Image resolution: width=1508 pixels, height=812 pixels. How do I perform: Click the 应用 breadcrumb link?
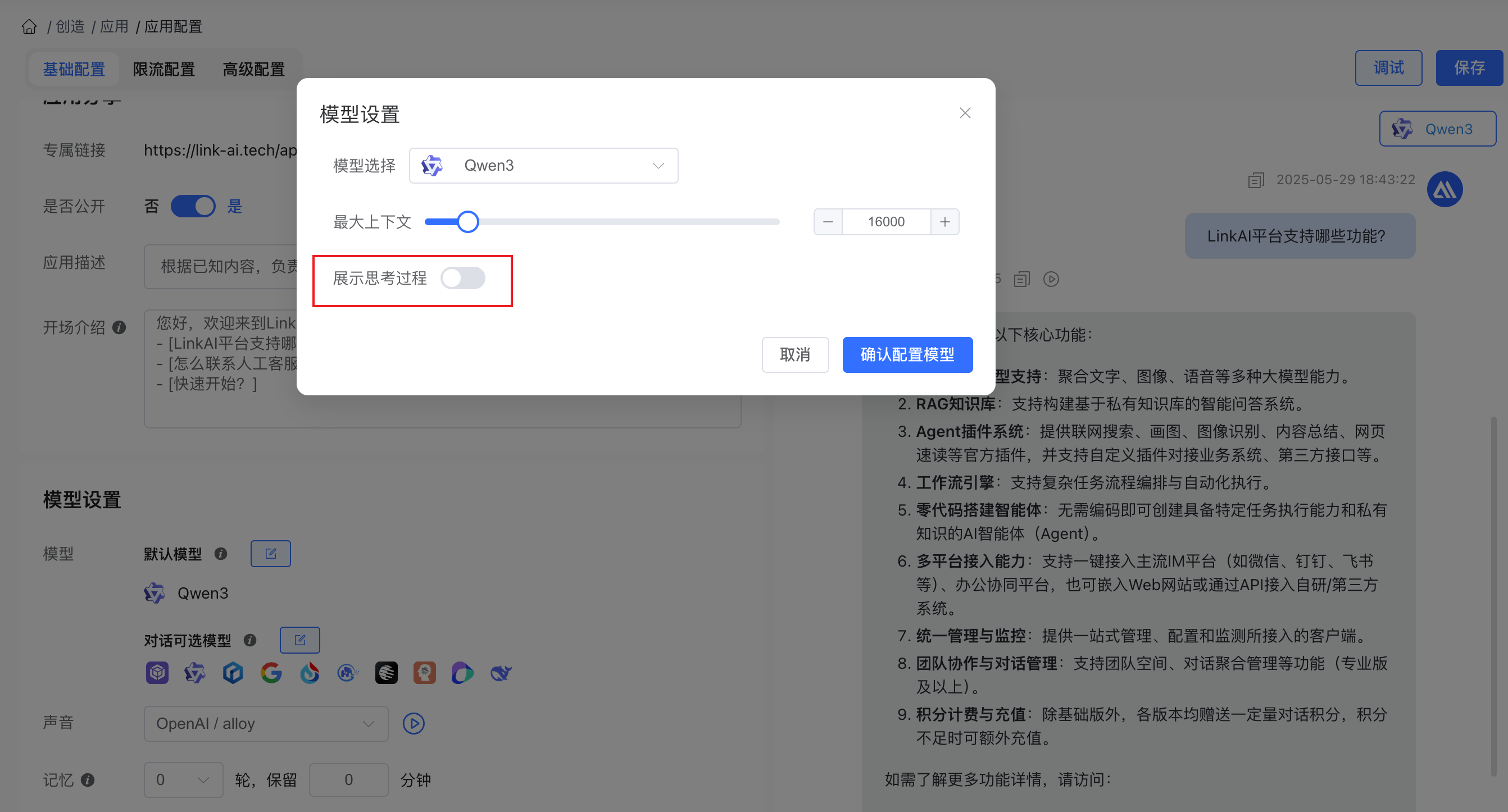(x=114, y=27)
